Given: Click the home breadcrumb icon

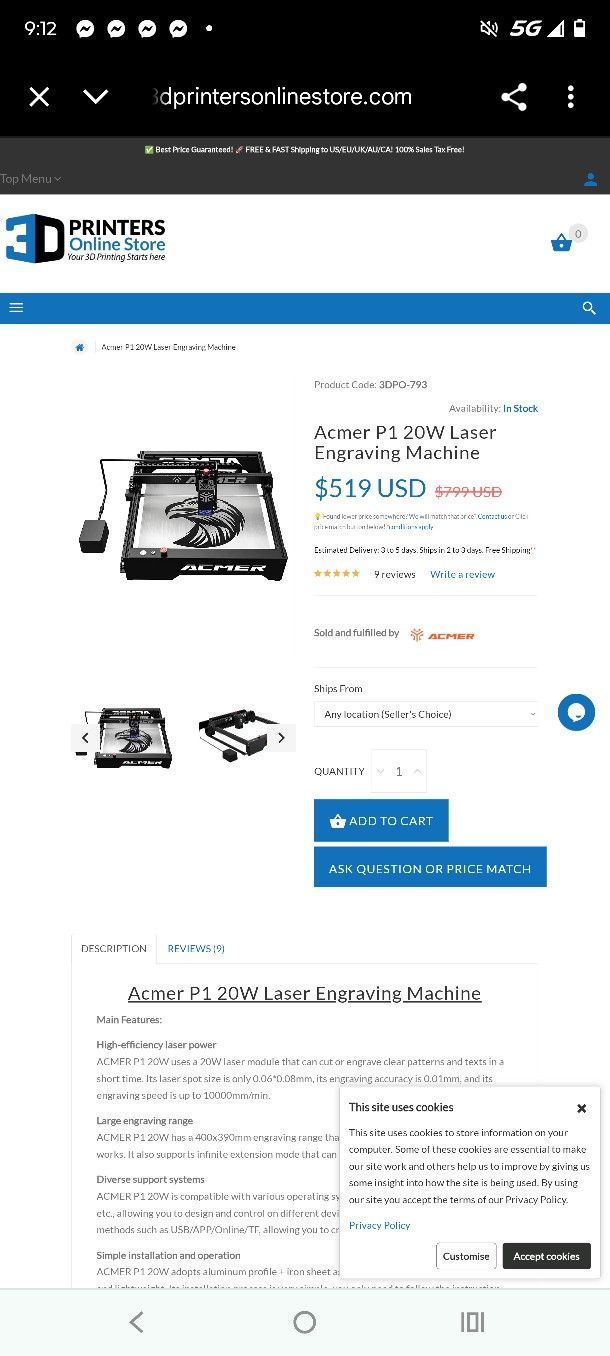Looking at the screenshot, I should pyautogui.click(x=79, y=347).
